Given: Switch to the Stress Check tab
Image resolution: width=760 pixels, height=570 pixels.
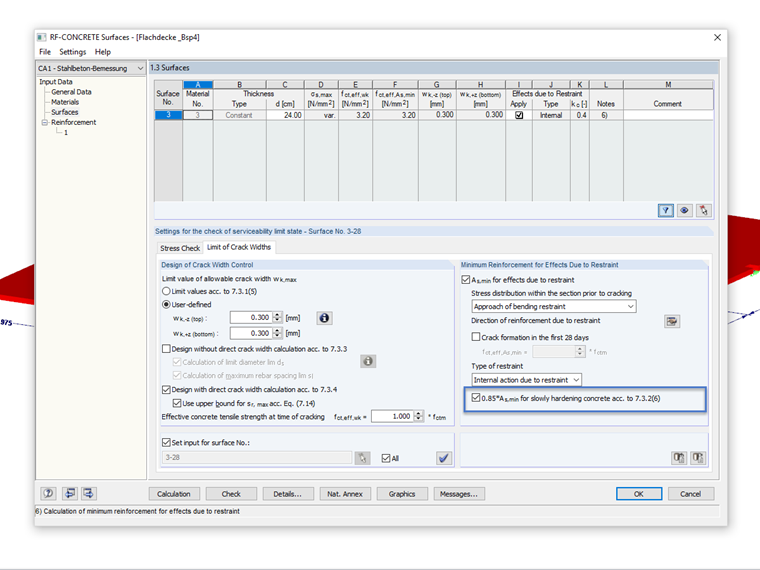Looking at the screenshot, I should tap(180, 248).
